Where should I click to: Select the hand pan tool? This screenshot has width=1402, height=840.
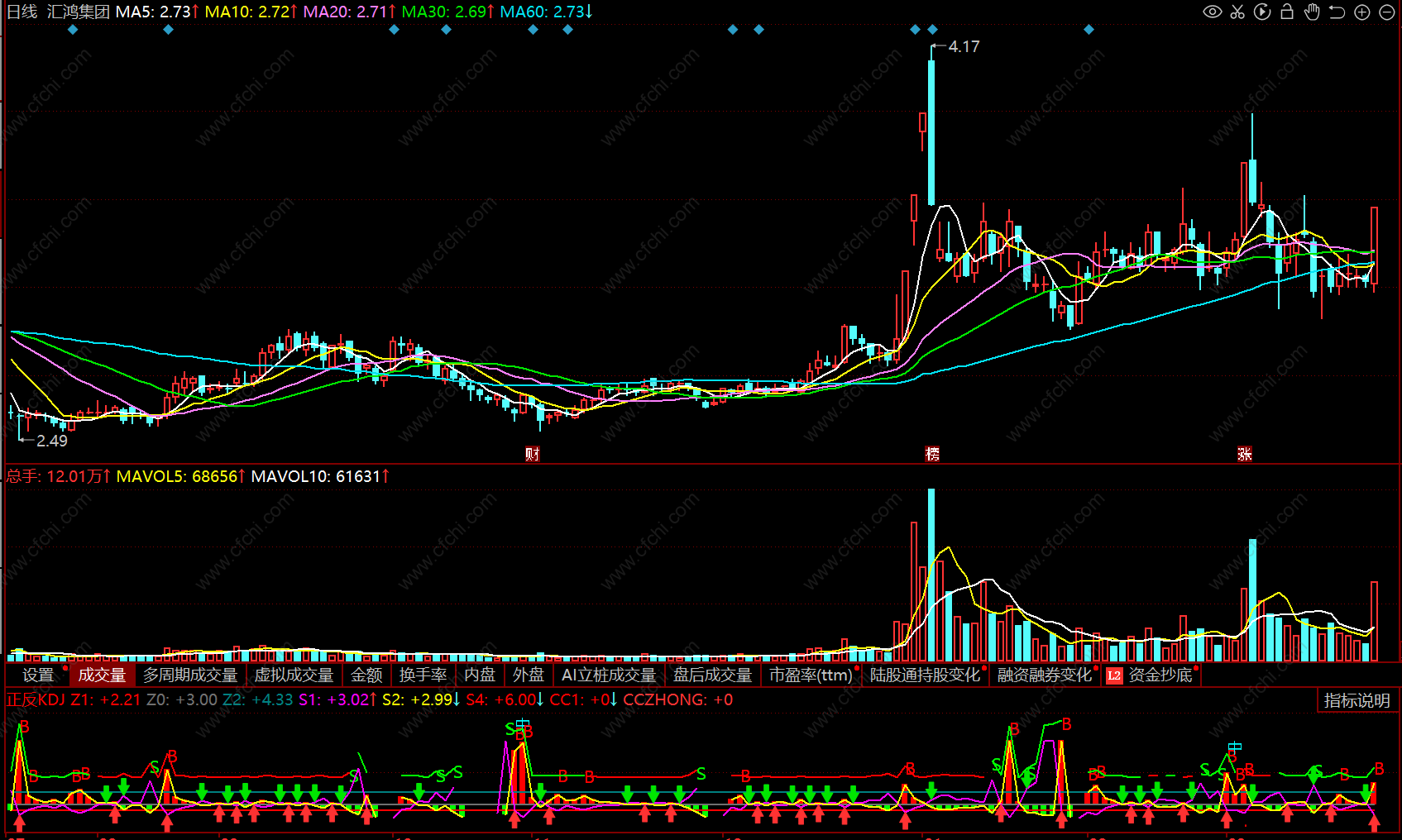(x=1312, y=12)
